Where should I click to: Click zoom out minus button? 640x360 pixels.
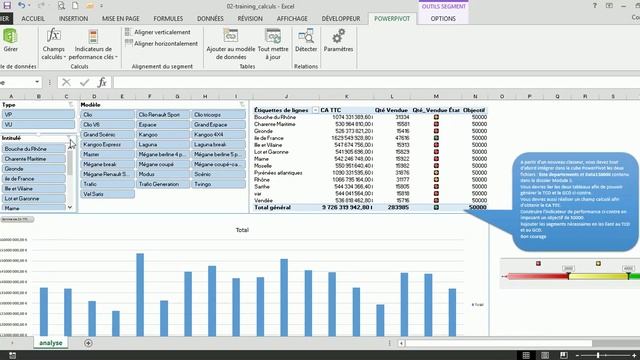577,356
